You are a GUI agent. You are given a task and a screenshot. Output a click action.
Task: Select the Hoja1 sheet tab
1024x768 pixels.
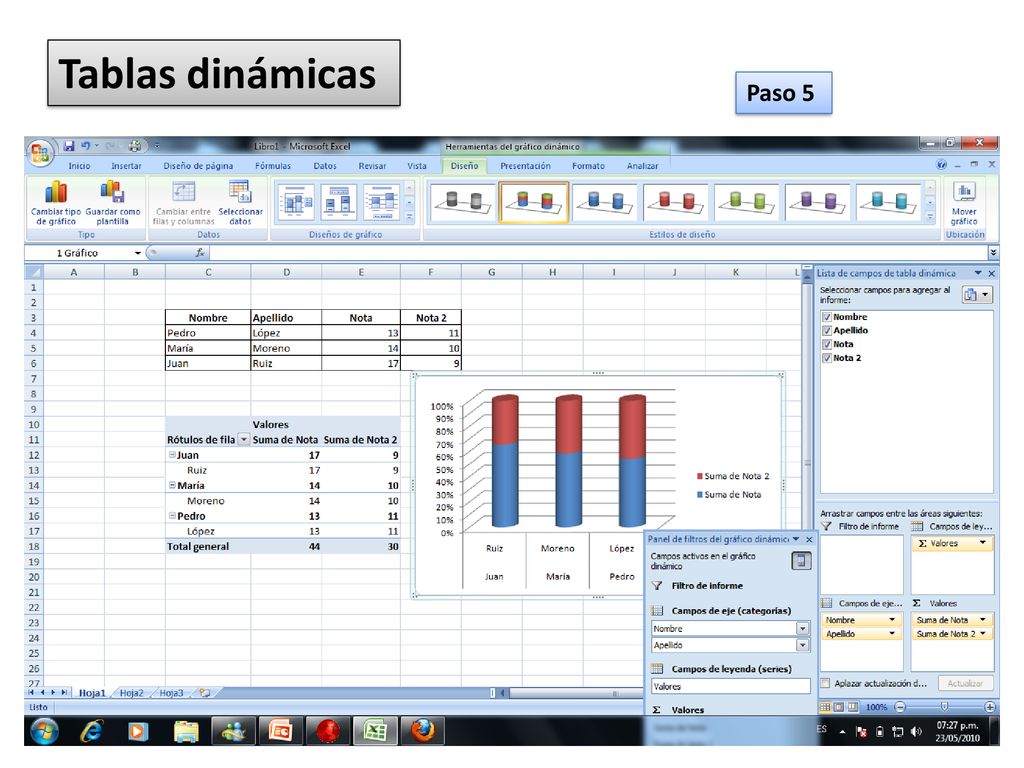pyautogui.click(x=92, y=693)
